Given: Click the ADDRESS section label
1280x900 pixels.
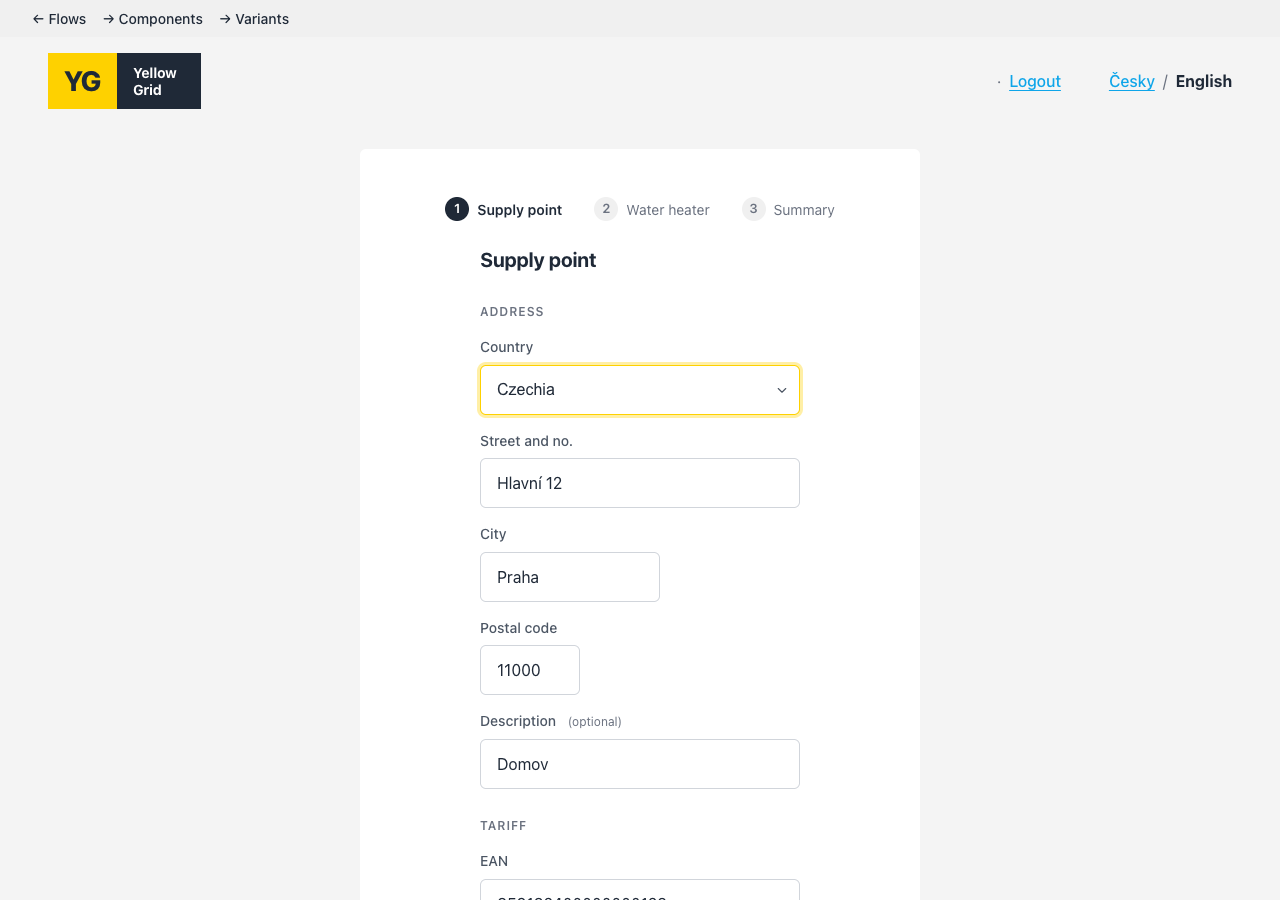Looking at the screenshot, I should (512, 312).
